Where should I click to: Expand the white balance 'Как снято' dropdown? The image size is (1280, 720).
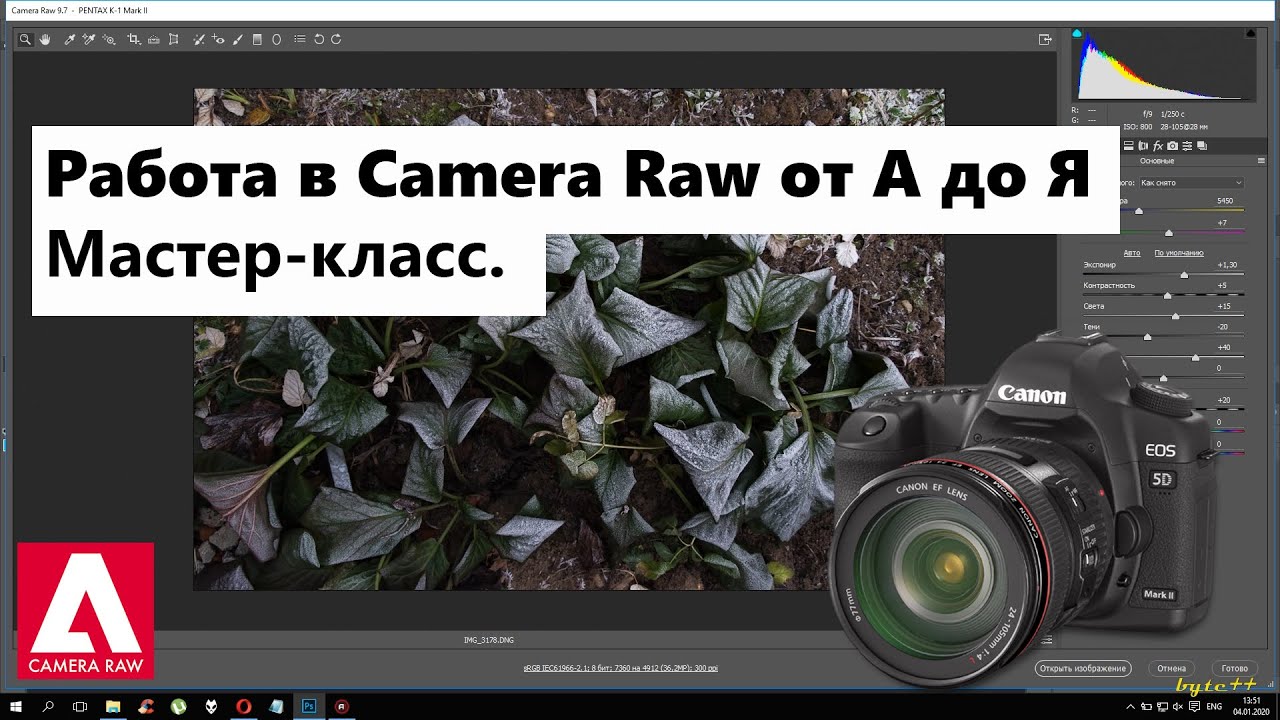[1192, 183]
